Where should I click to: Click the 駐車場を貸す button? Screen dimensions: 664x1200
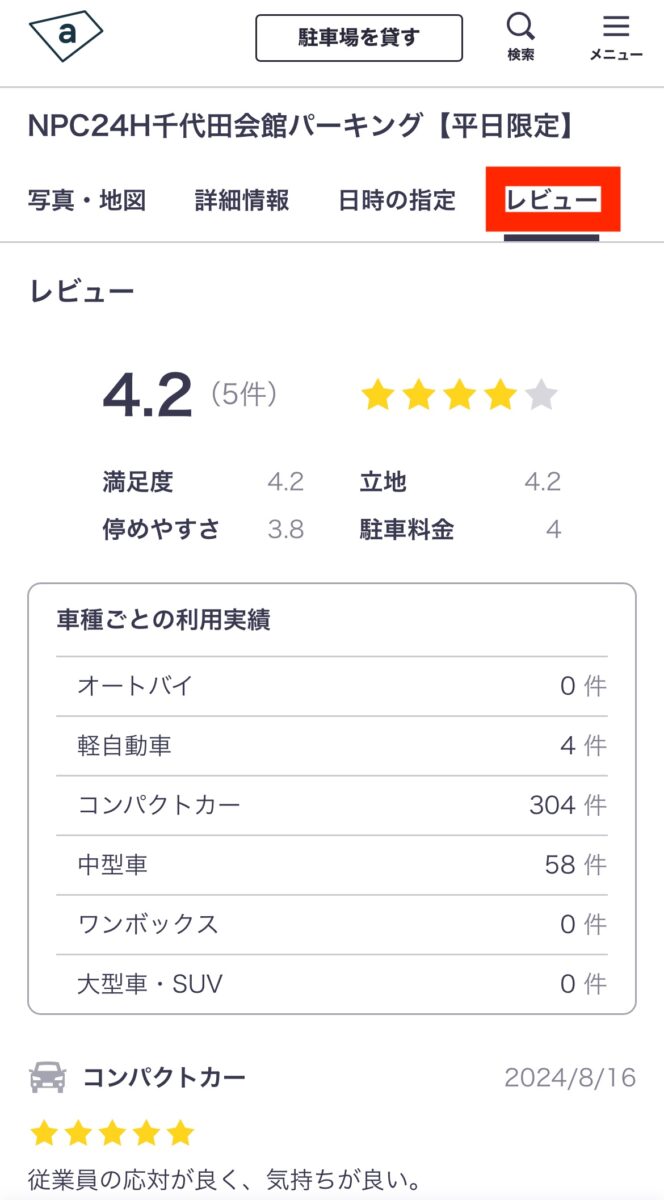(358, 36)
